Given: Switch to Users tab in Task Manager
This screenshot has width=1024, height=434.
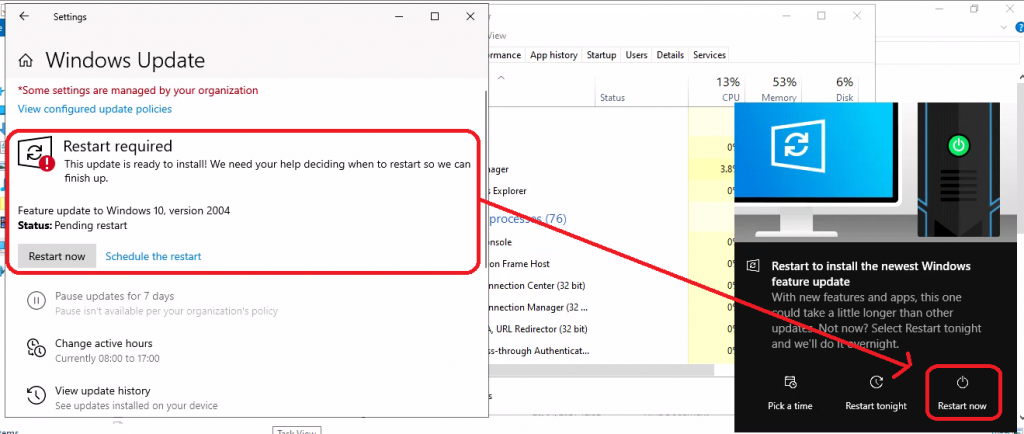Looking at the screenshot, I should (636, 55).
